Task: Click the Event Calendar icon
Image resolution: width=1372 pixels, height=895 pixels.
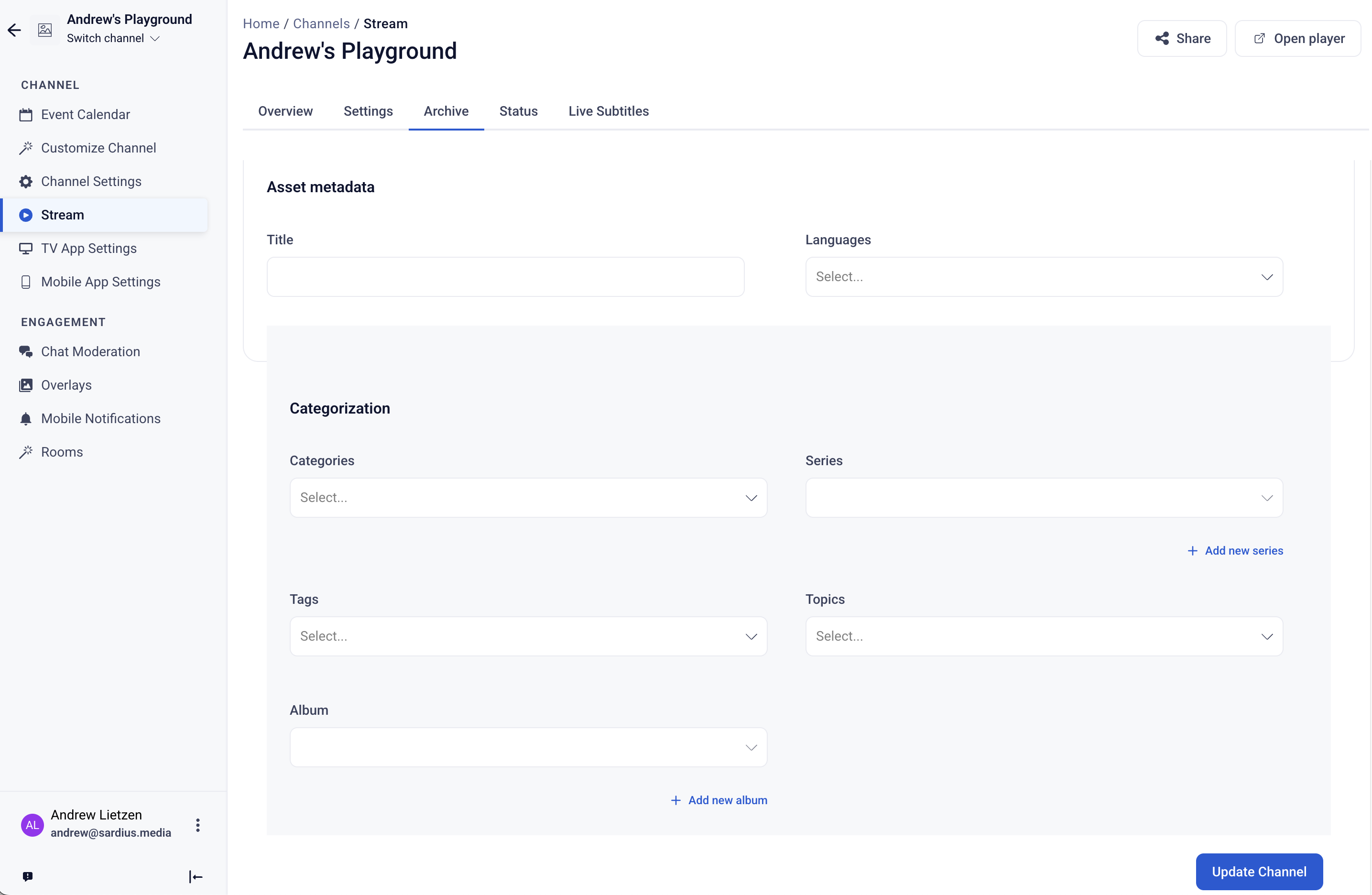Action: [25, 115]
